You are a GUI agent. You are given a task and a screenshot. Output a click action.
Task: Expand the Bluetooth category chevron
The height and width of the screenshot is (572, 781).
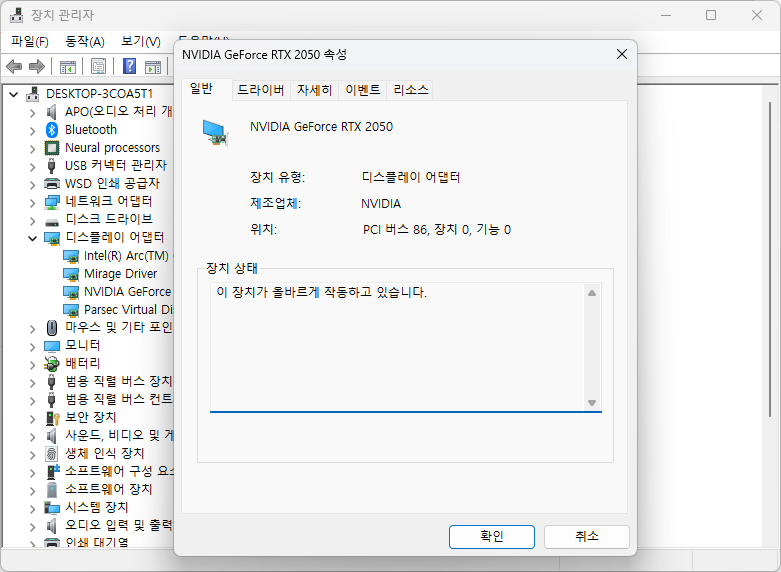[x=32, y=131]
